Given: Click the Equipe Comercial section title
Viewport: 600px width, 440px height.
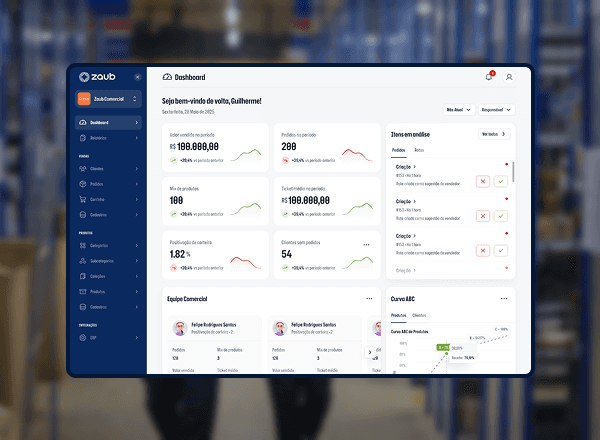Looking at the screenshot, I should 187,299.
